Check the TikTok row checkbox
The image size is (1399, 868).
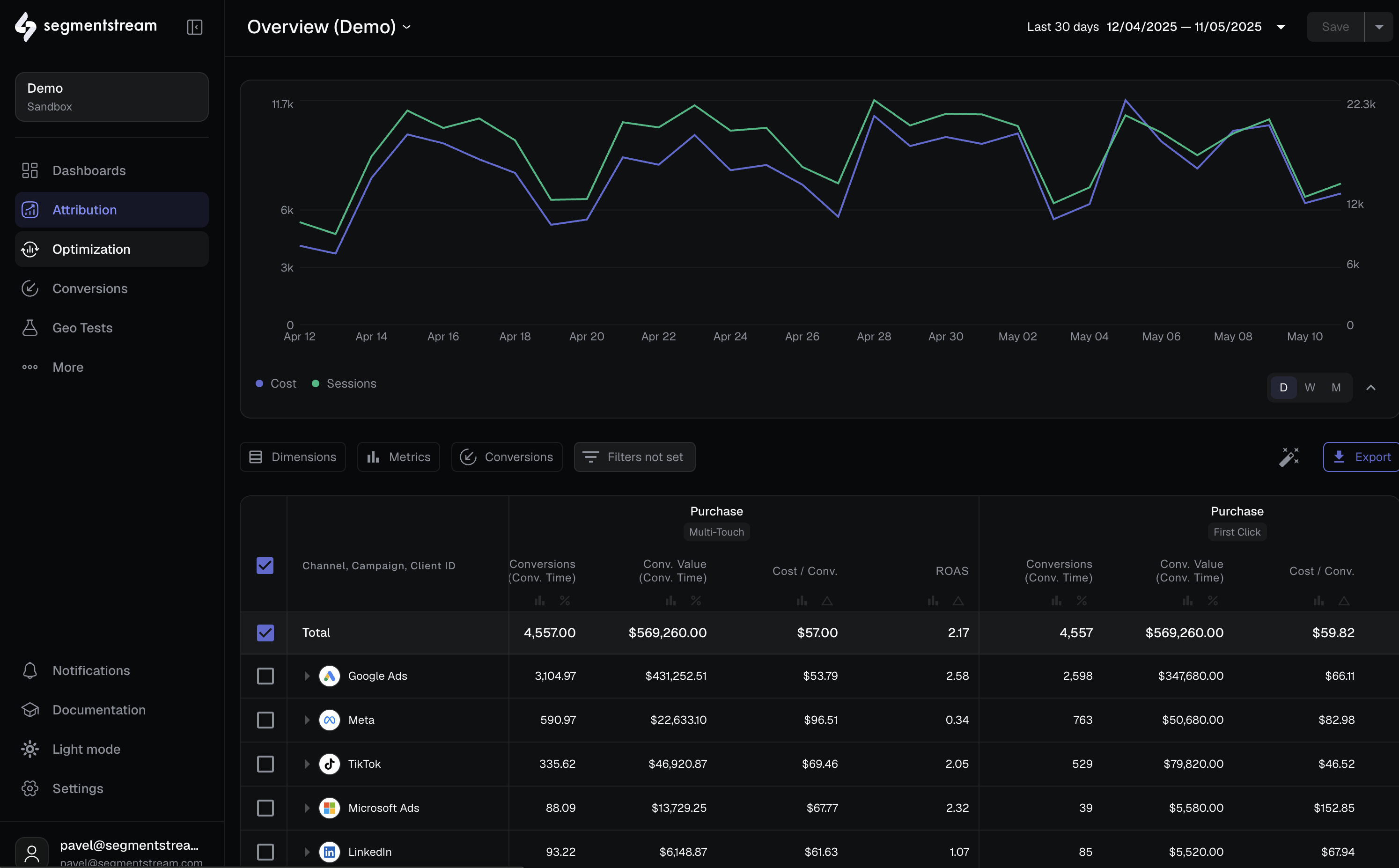tap(265, 764)
